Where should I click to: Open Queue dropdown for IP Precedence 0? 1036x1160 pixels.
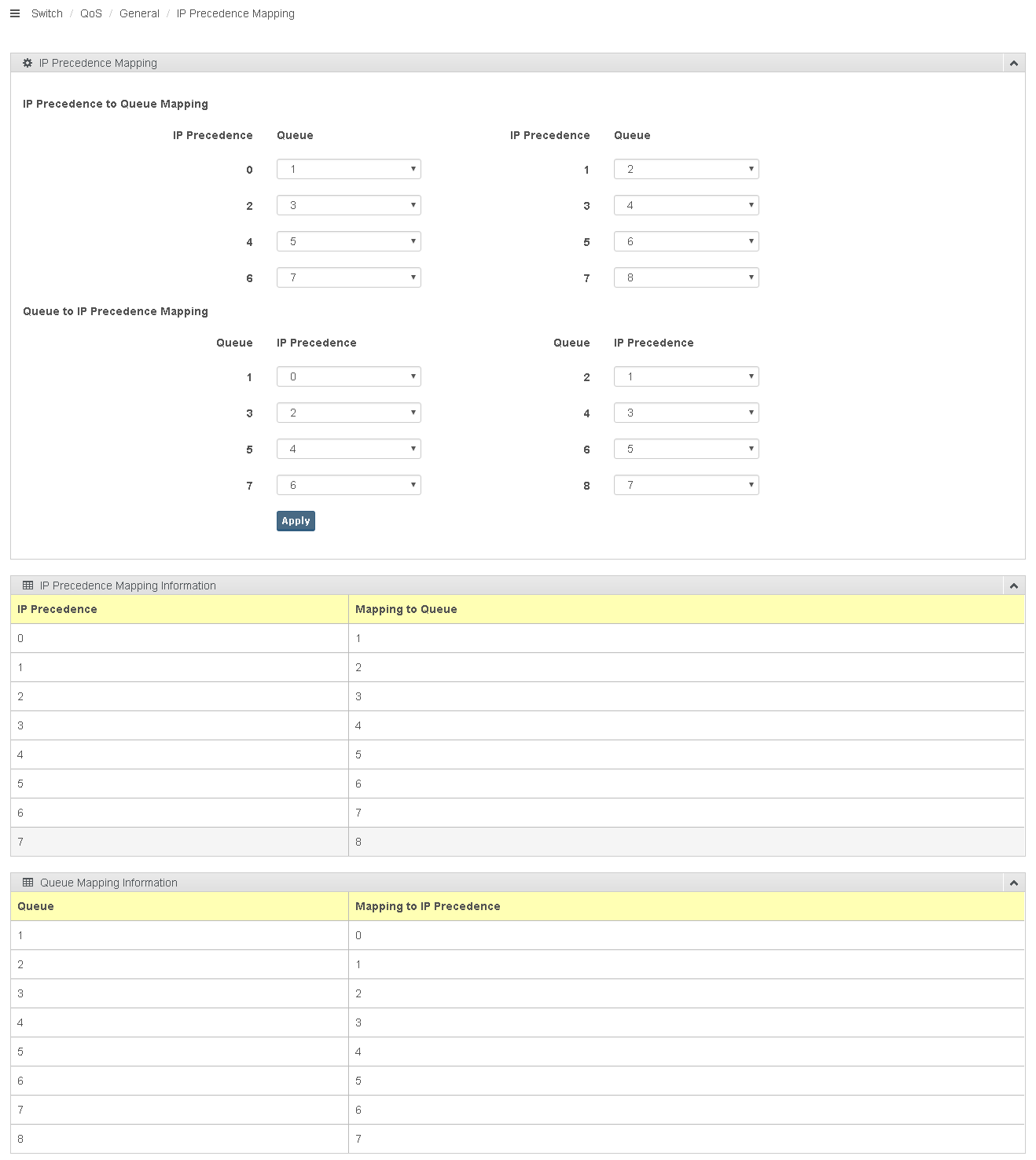coord(349,169)
